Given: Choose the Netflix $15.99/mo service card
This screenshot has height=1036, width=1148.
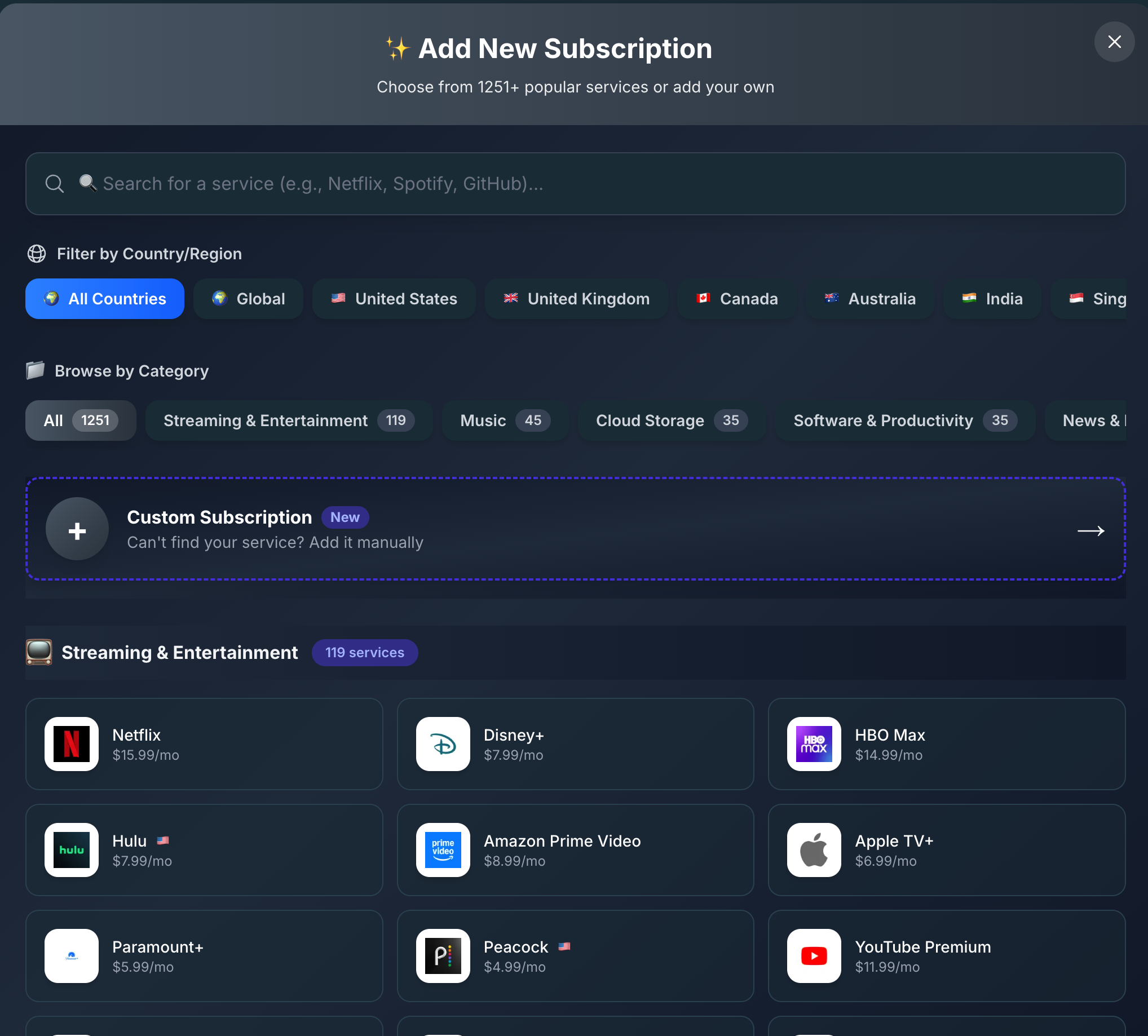Looking at the screenshot, I should click(x=204, y=744).
